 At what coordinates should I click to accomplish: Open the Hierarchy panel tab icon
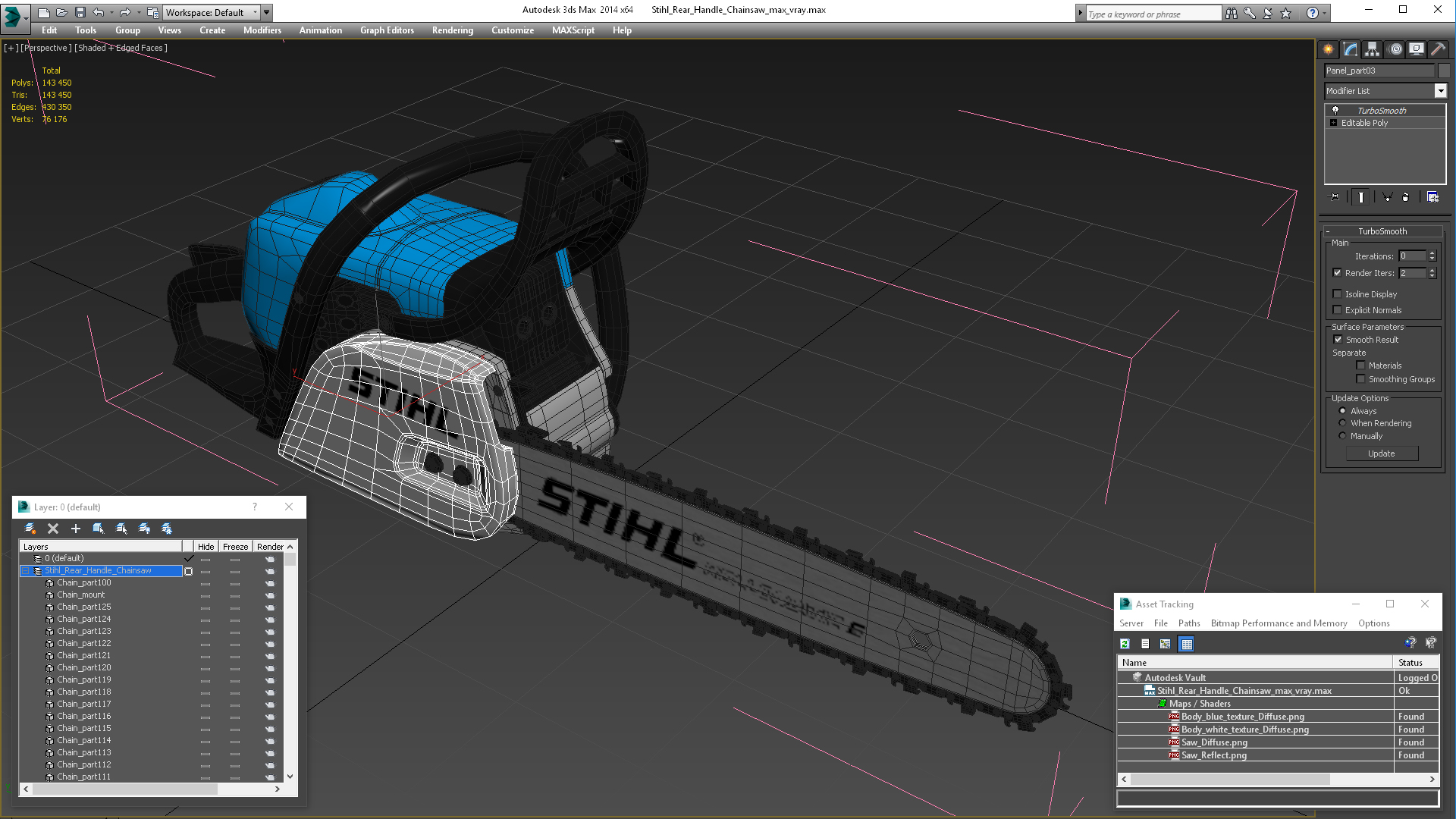1373,49
